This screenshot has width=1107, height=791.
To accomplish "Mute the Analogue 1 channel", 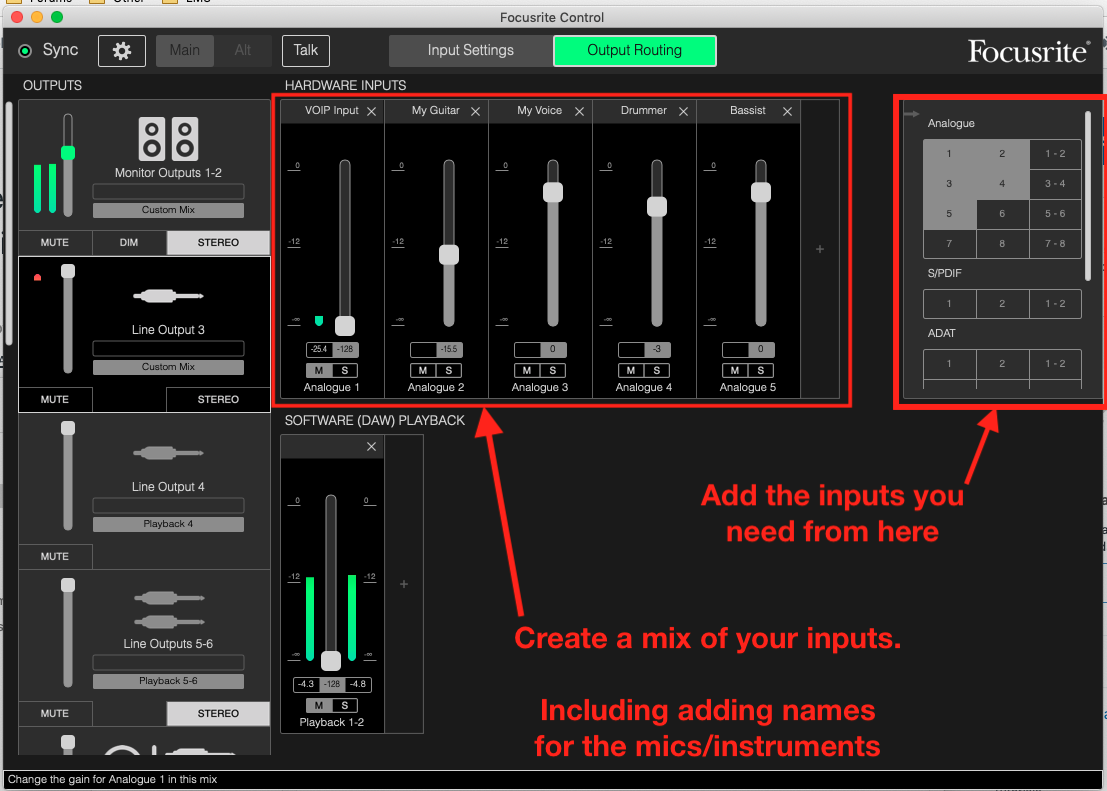I will tap(319, 370).
